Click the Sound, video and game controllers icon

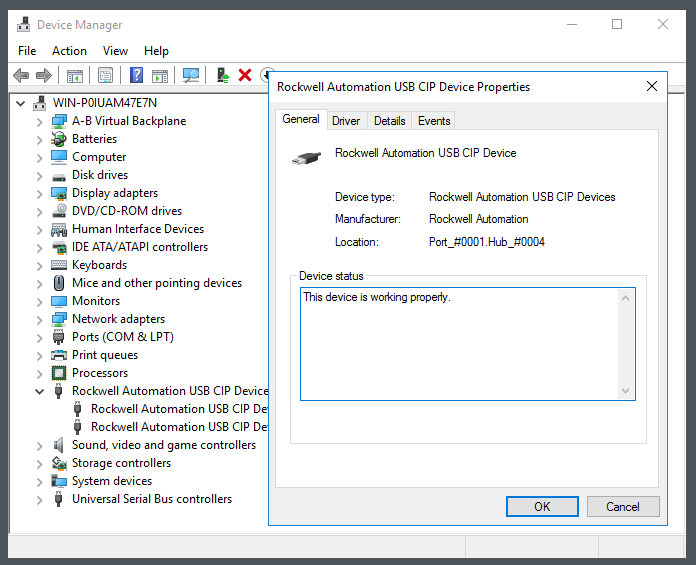click(59, 445)
